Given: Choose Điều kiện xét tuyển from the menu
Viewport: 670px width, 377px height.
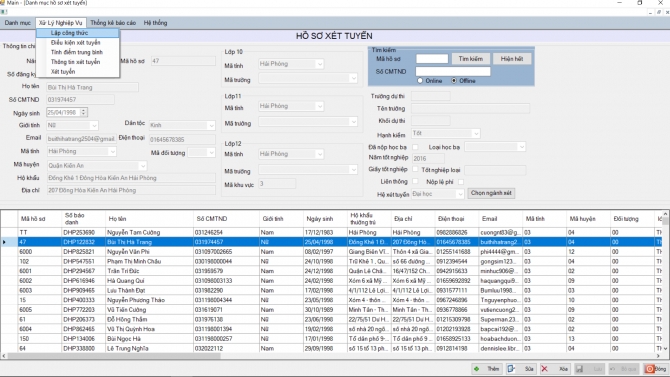Looking at the screenshot, I should [77, 43].
